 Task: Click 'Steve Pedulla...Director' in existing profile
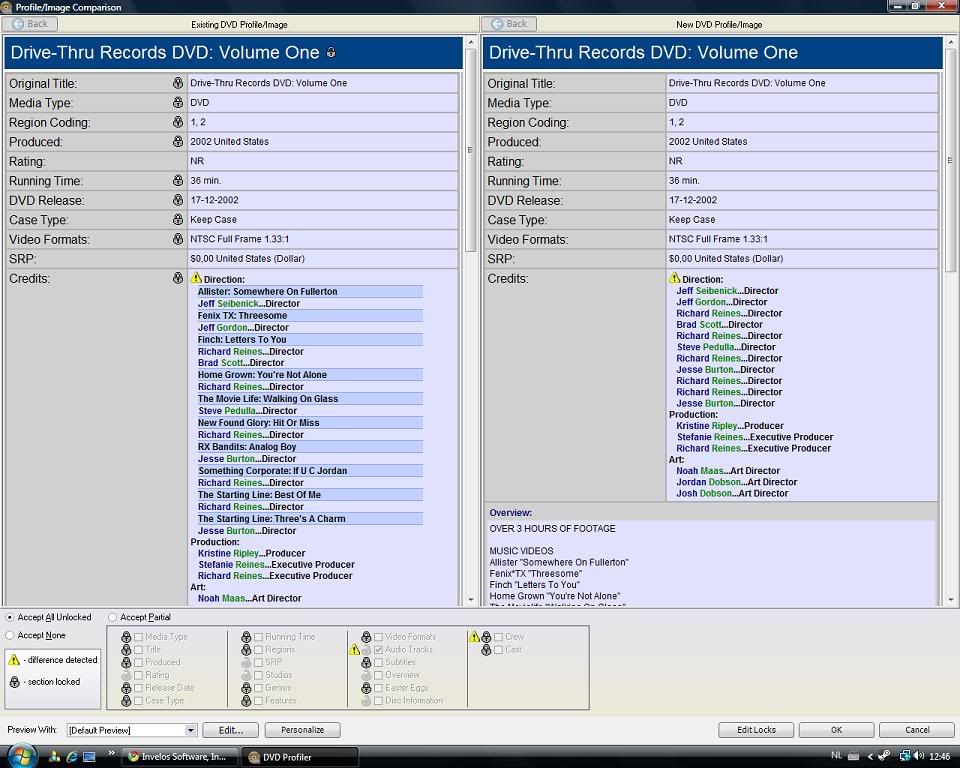247,411
